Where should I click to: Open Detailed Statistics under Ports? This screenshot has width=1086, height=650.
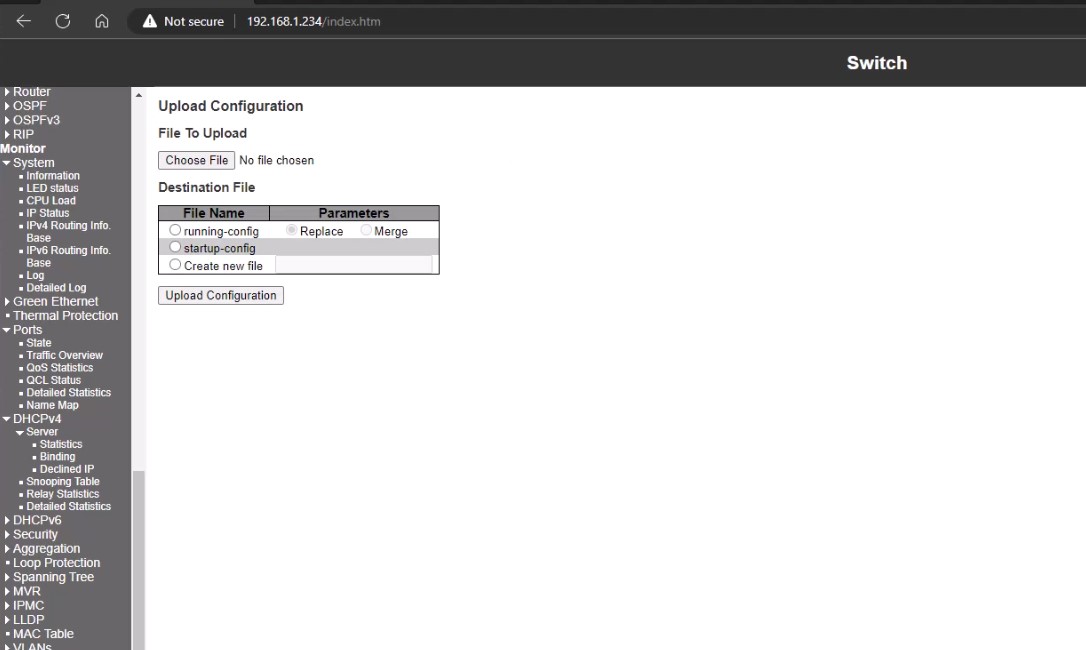click(x=69, y=393)
